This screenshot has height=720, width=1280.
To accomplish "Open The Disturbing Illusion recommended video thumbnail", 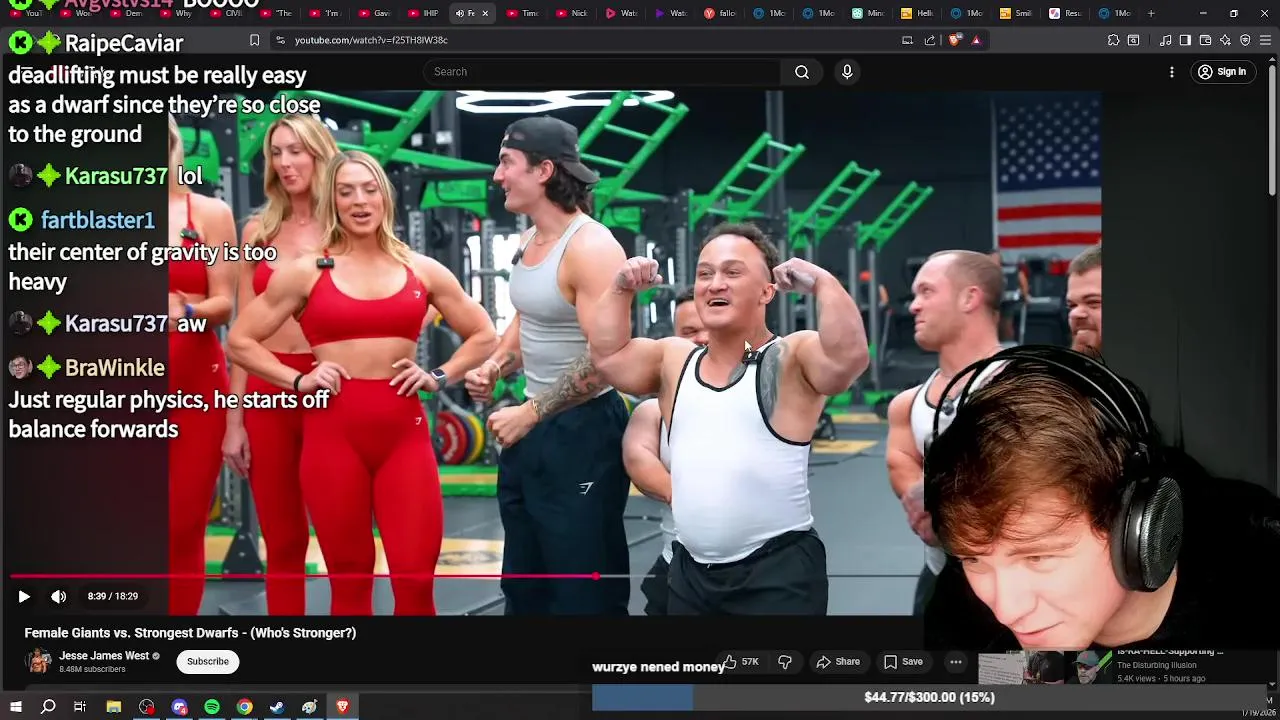I will point(1045,668).
